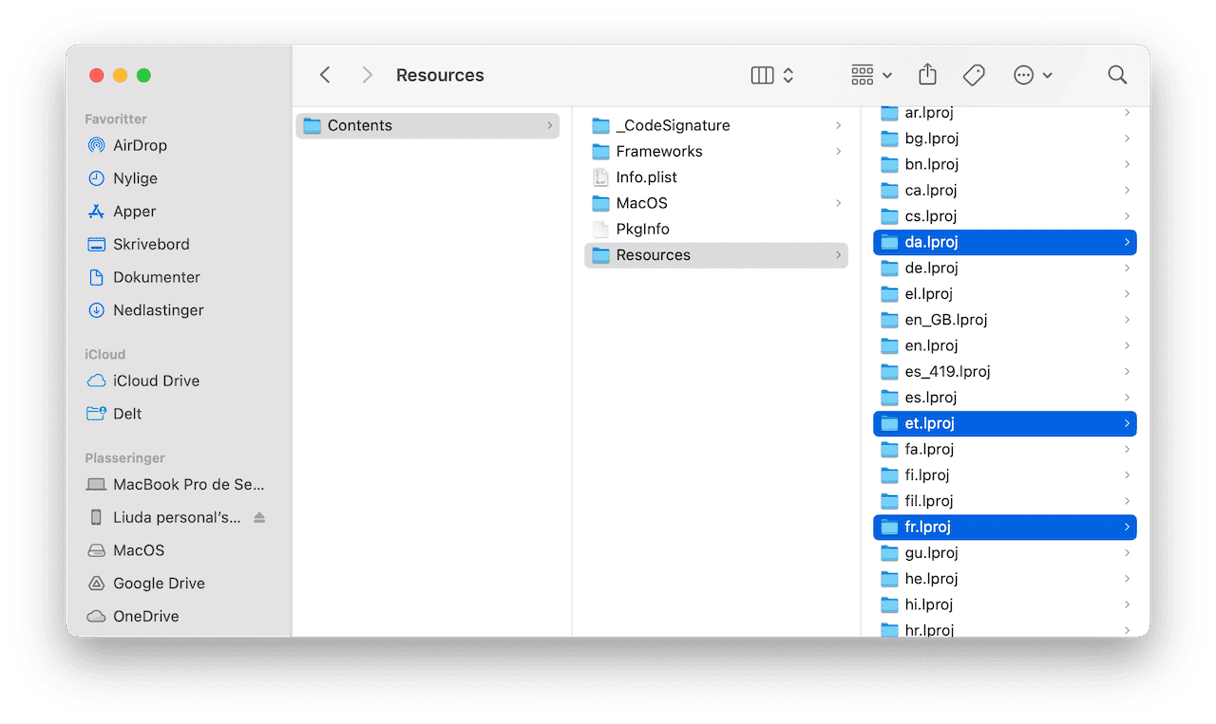Select the hi.lproj folder
Image resolution: width=1216 pixels, height=724 pixels.
[x=1005, y=605]
